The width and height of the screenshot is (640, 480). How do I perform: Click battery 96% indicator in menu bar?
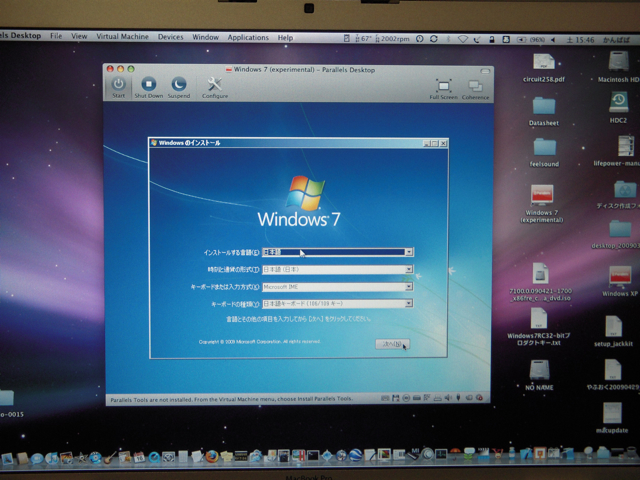pos(531,40)
